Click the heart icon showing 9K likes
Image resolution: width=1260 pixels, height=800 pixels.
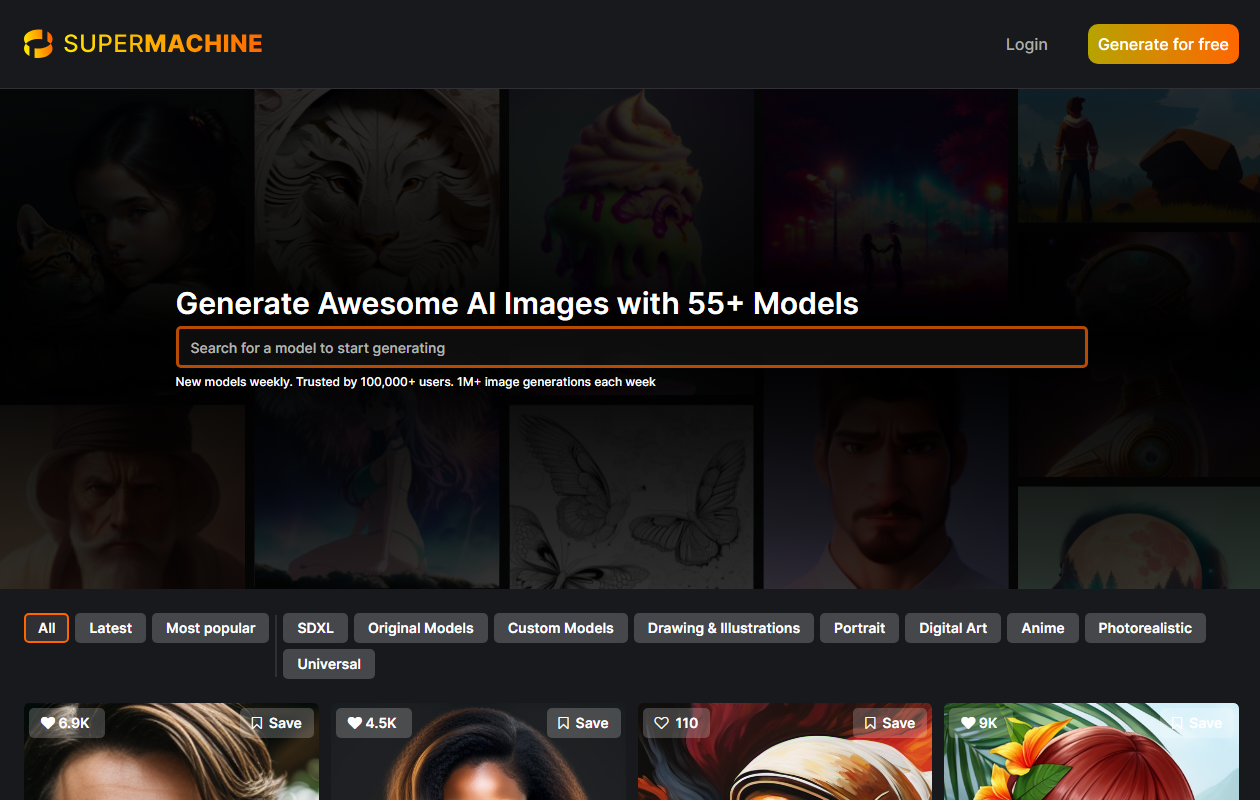[x=967, y=723]
